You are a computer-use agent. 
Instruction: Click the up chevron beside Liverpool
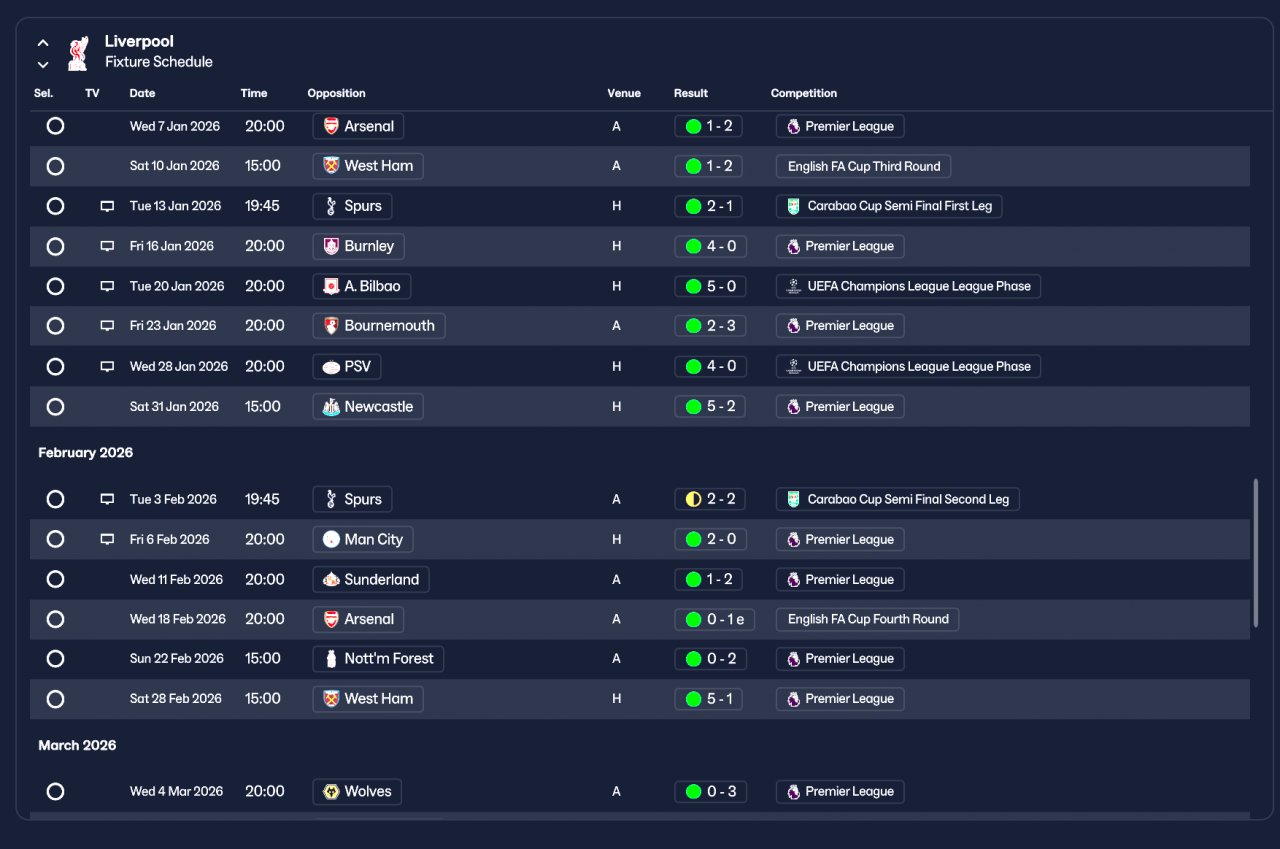pos(43,43)
